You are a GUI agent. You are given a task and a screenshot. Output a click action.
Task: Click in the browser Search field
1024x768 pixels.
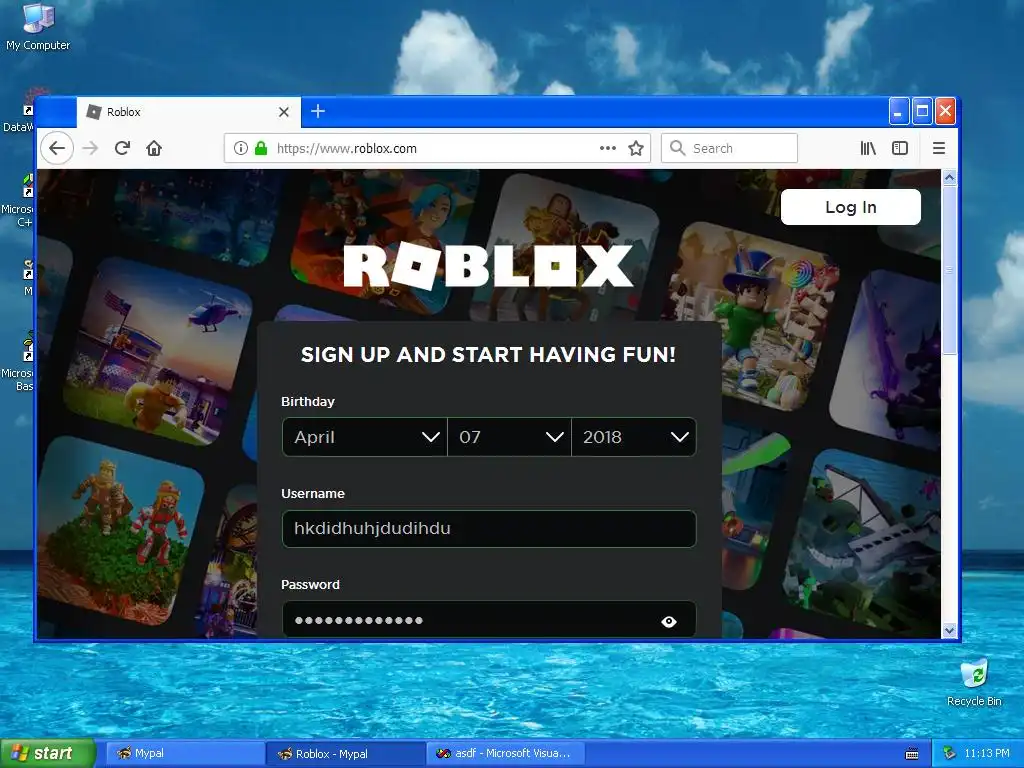729,148
